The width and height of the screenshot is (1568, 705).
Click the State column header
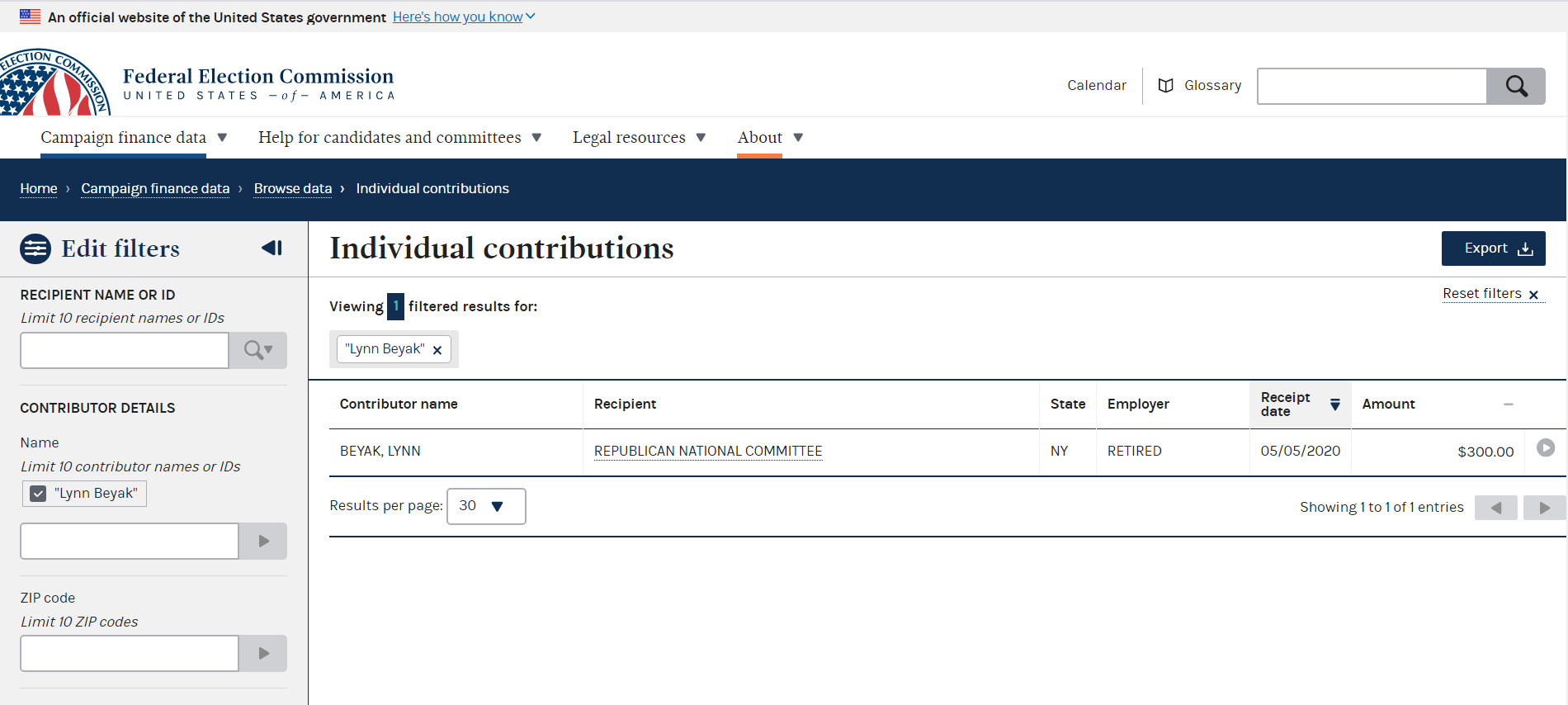point(1068,404)
